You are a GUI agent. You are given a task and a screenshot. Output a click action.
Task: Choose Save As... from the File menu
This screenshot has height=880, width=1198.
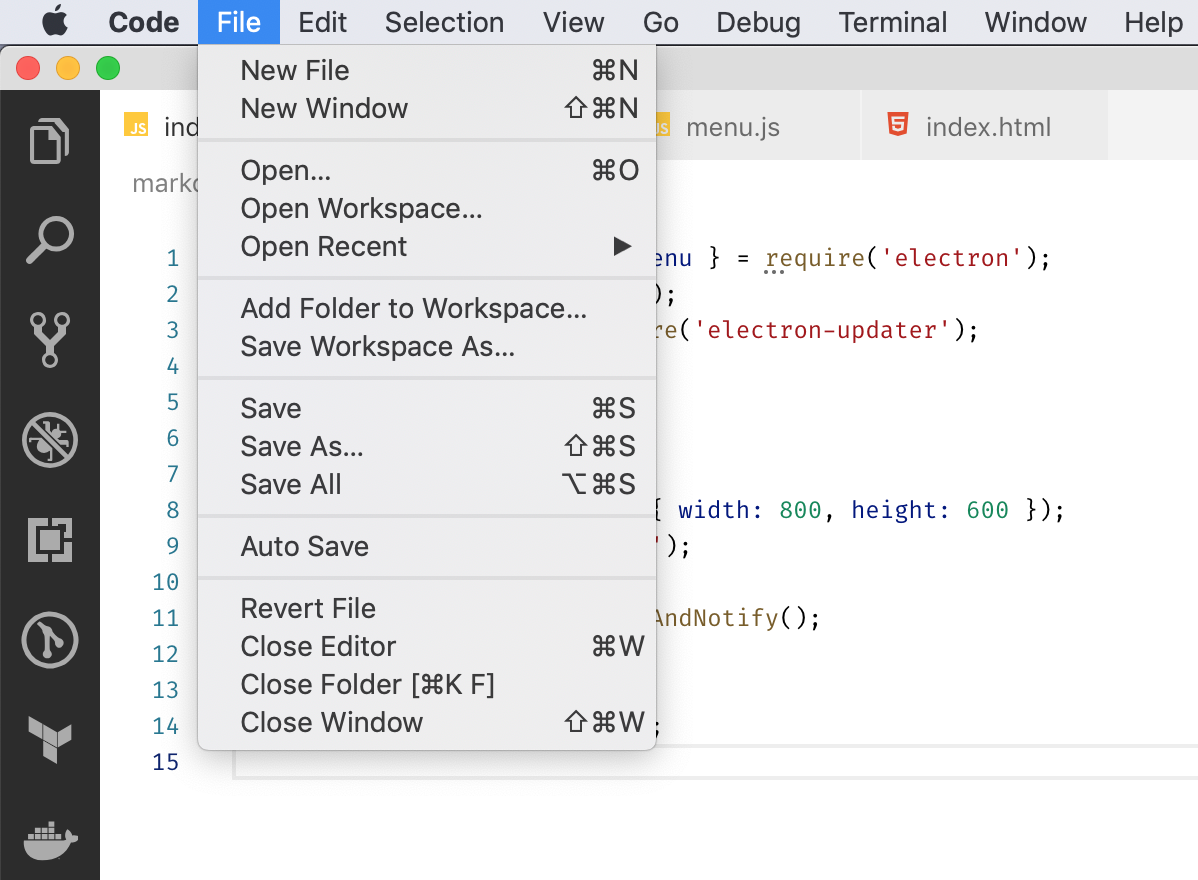click(426, 447)
